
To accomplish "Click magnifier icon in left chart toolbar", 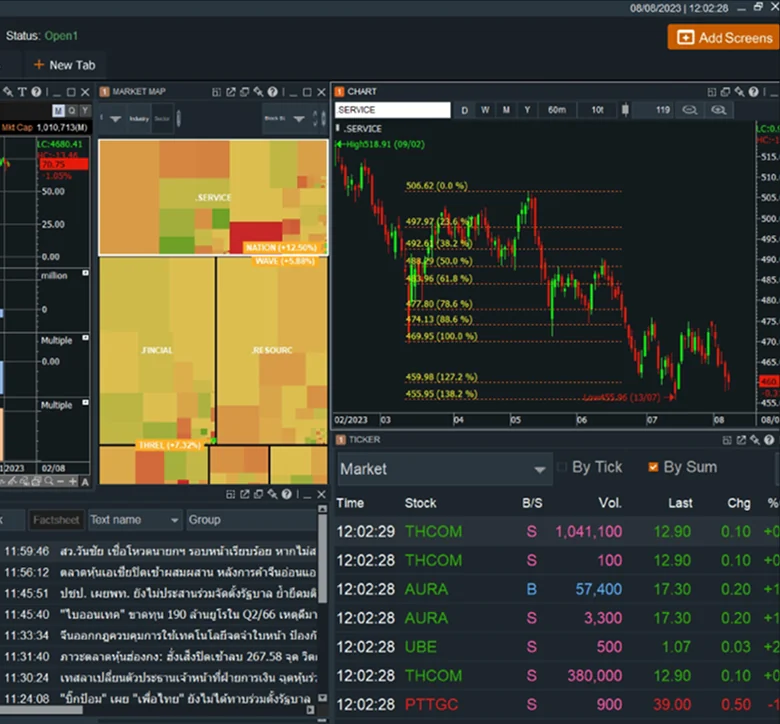I will 49,481.
